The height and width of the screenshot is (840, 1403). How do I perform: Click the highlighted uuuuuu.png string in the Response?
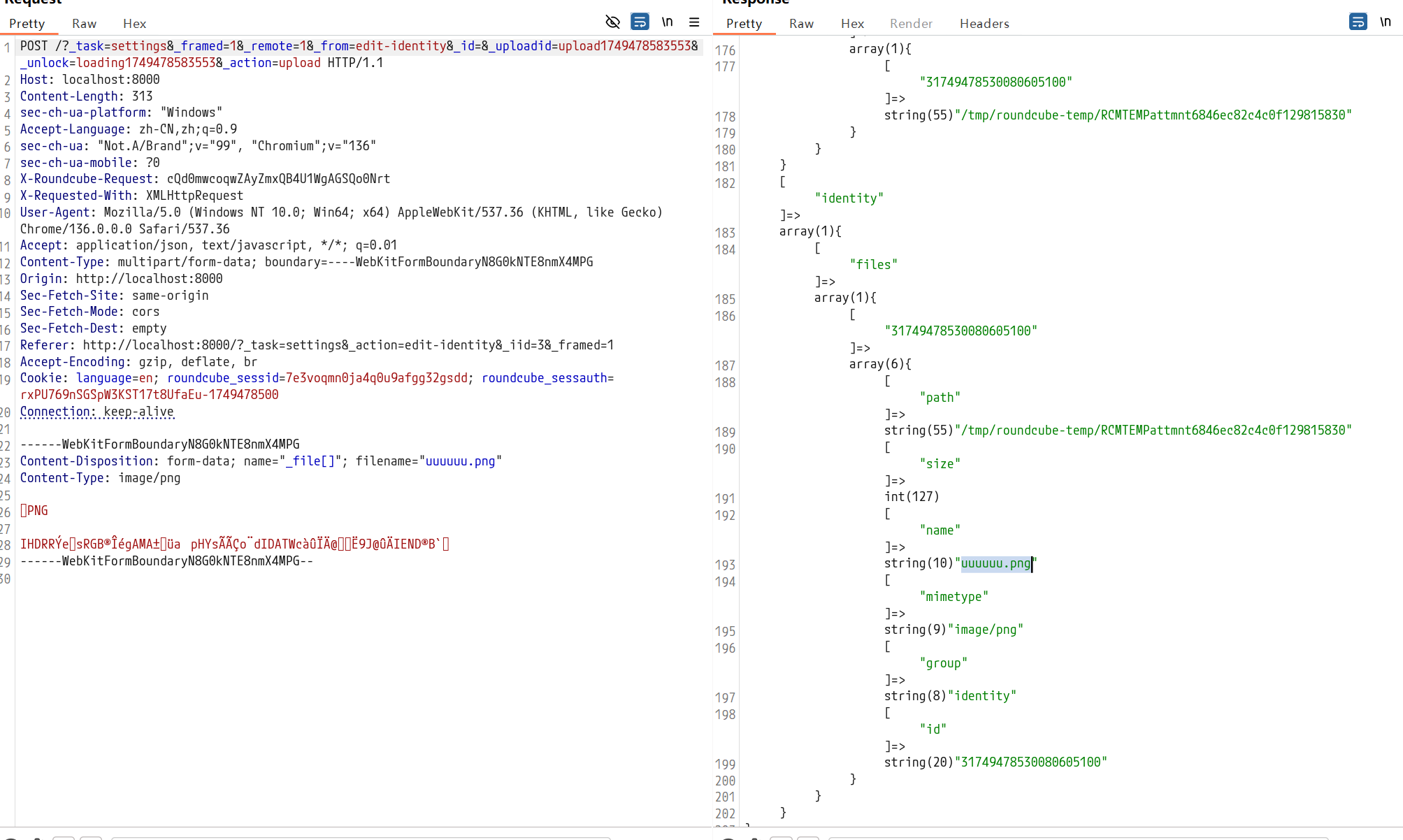[x=995, y=564]
